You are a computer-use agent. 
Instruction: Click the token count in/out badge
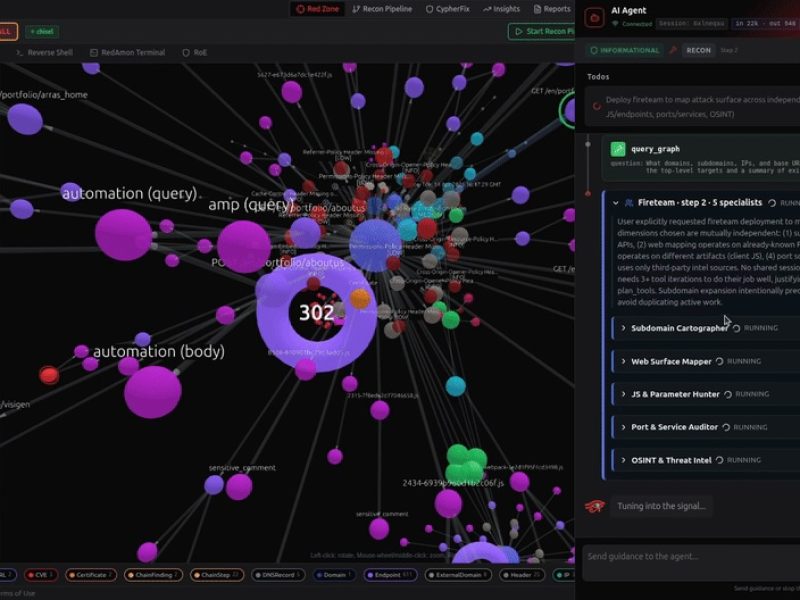pos(765,23)
